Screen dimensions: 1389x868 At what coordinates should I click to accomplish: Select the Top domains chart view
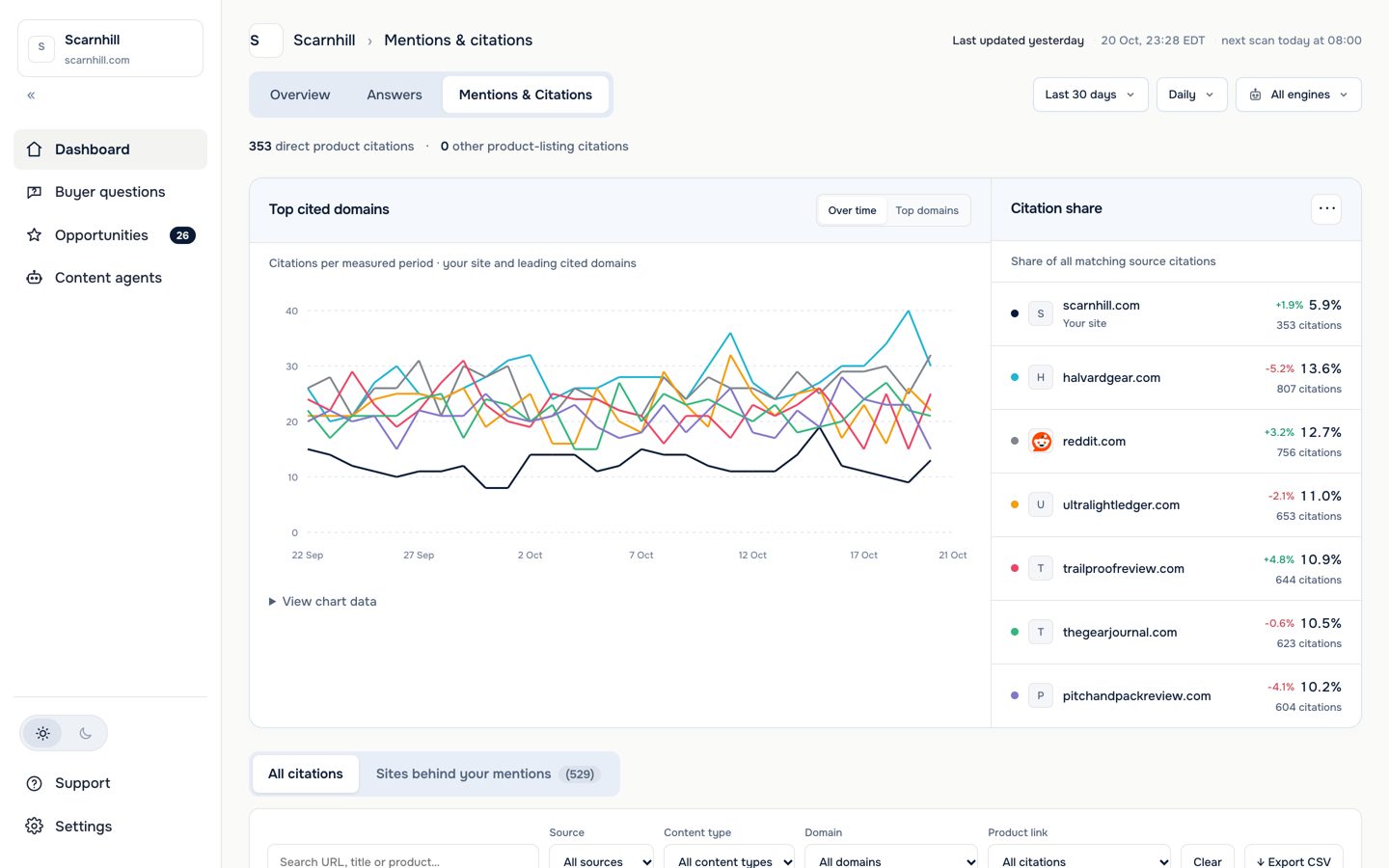tap(927, 210)
